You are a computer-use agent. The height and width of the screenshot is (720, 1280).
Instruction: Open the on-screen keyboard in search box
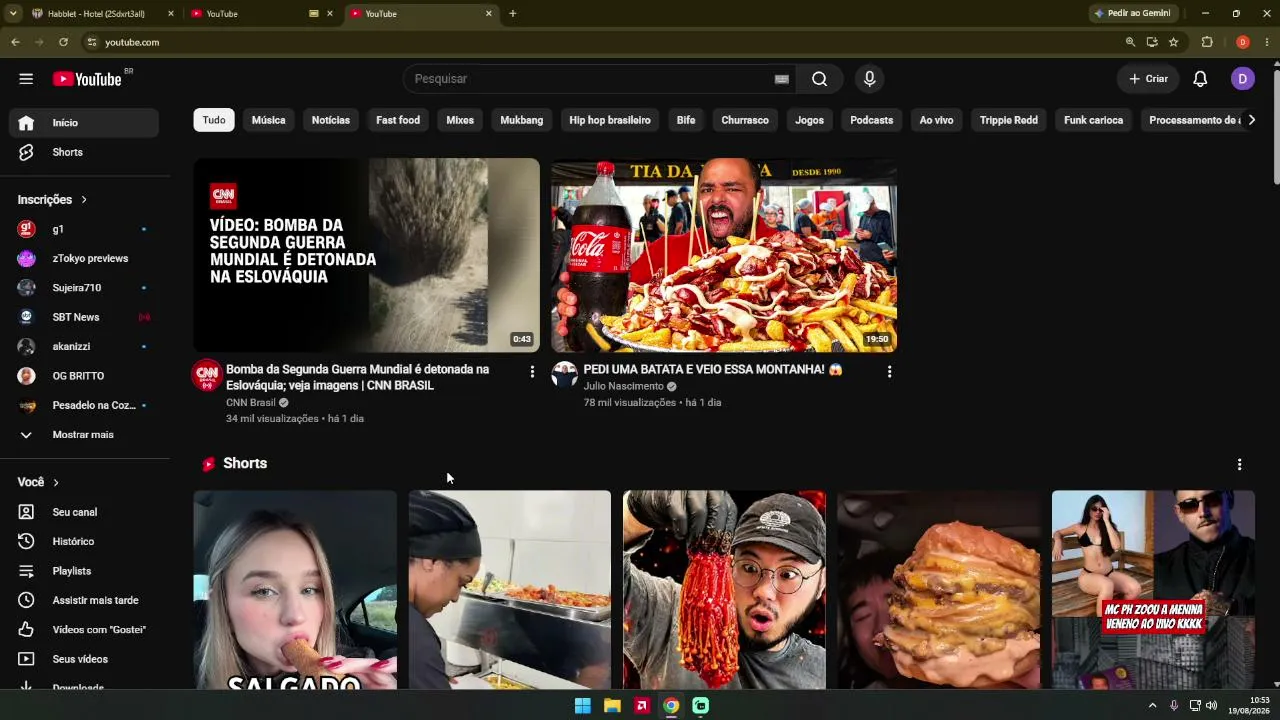(x=782, y=79)
